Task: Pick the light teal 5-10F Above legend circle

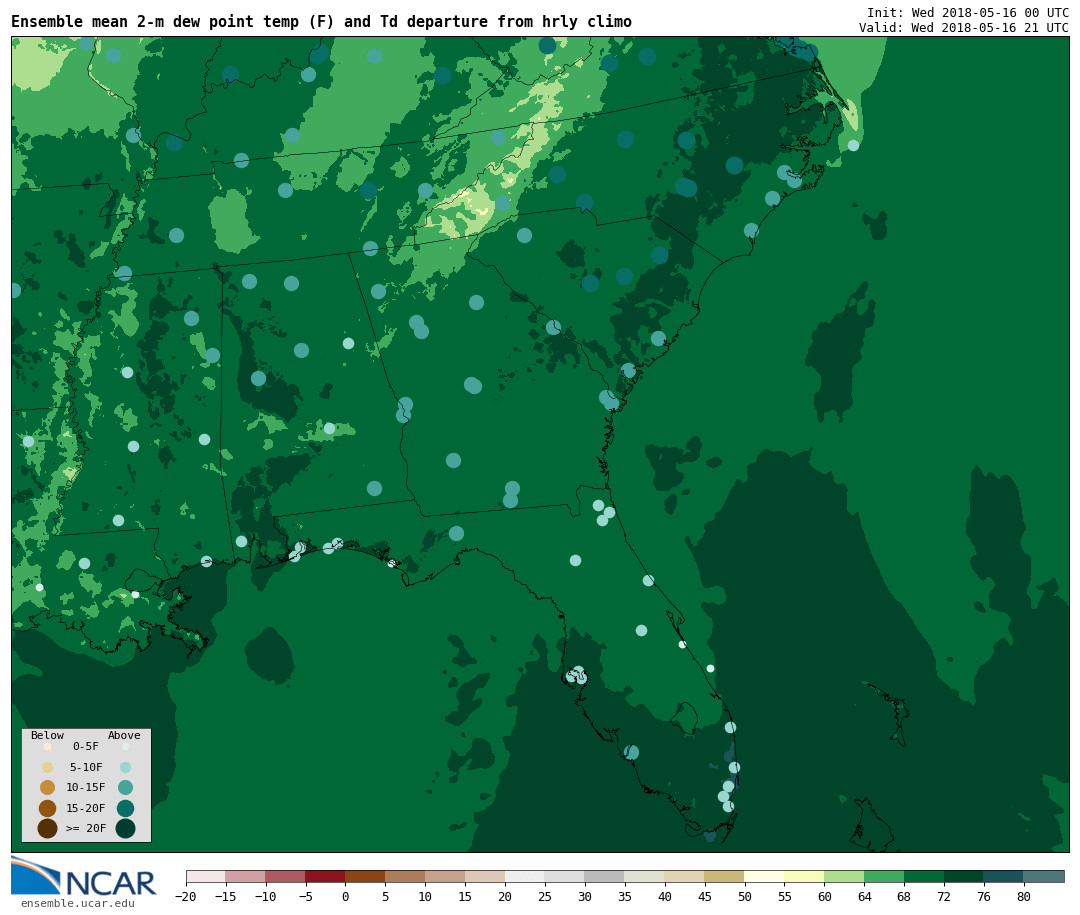Action: point(125,767)
